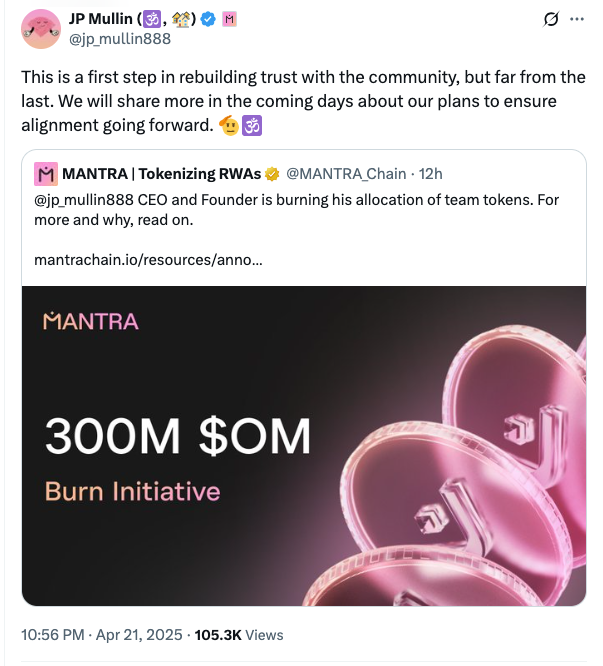Click the MANTRA affiliation badge beside verified check
The width and height of the screenshot is (603, 666).
pyautogui.click(x=229, y=19)
